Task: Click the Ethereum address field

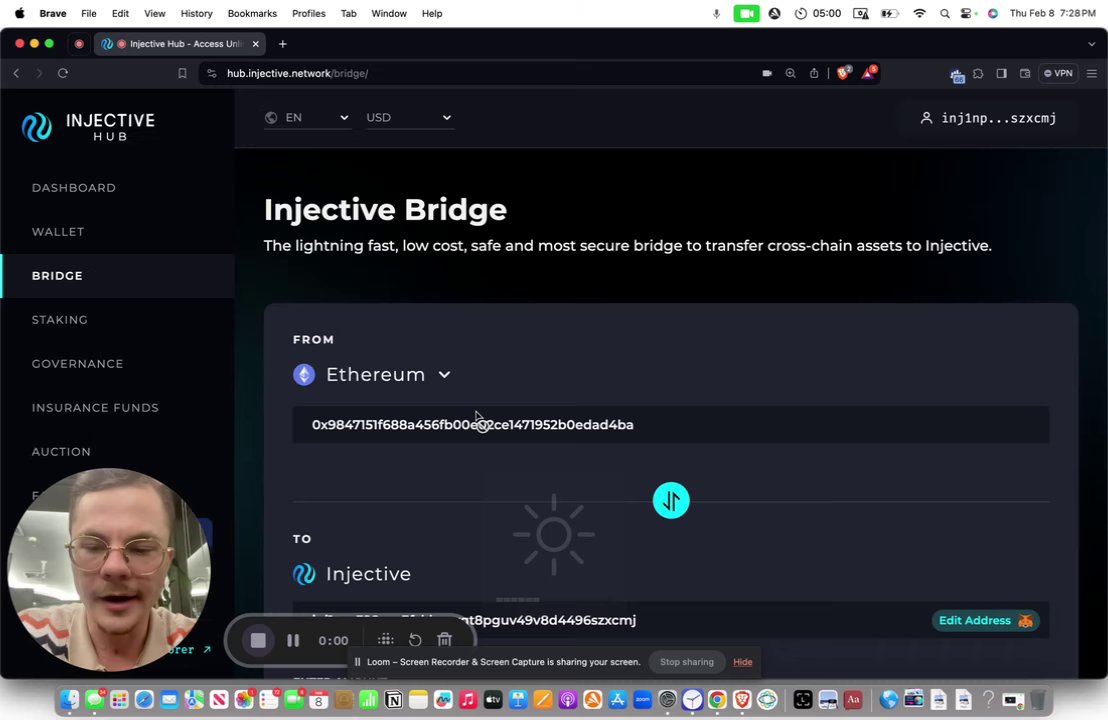Action: click(x=671, y=425)
